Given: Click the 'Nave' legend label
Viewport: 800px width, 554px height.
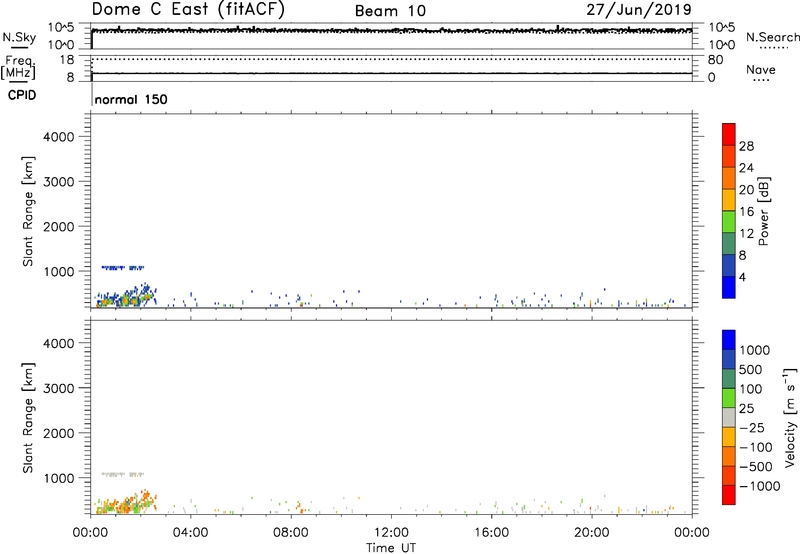Looking at the screenshot, I should (x=761, y=70).
